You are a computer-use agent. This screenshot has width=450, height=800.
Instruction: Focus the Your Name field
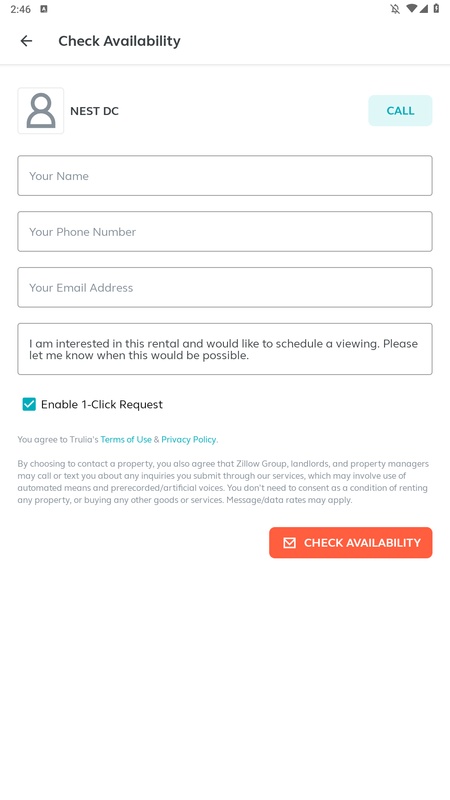pyautogui.click(x=225, y=176)
